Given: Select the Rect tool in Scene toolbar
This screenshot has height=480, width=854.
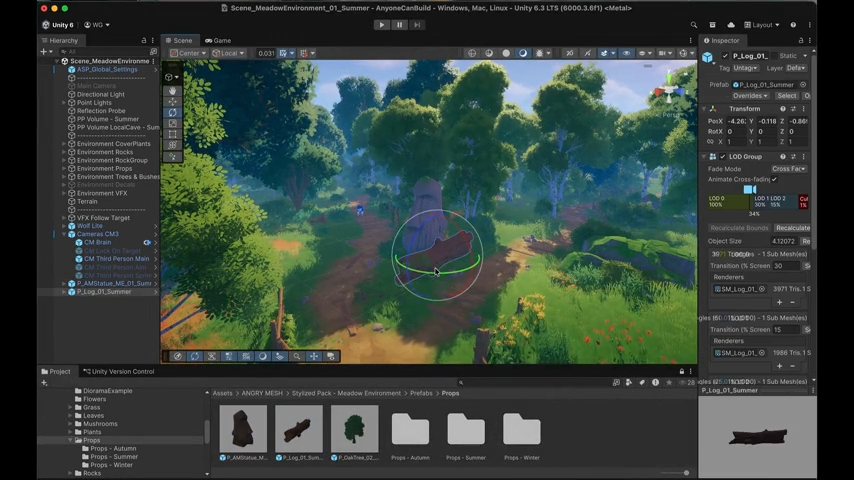Looking at the screenshot, I should [173, 134].
